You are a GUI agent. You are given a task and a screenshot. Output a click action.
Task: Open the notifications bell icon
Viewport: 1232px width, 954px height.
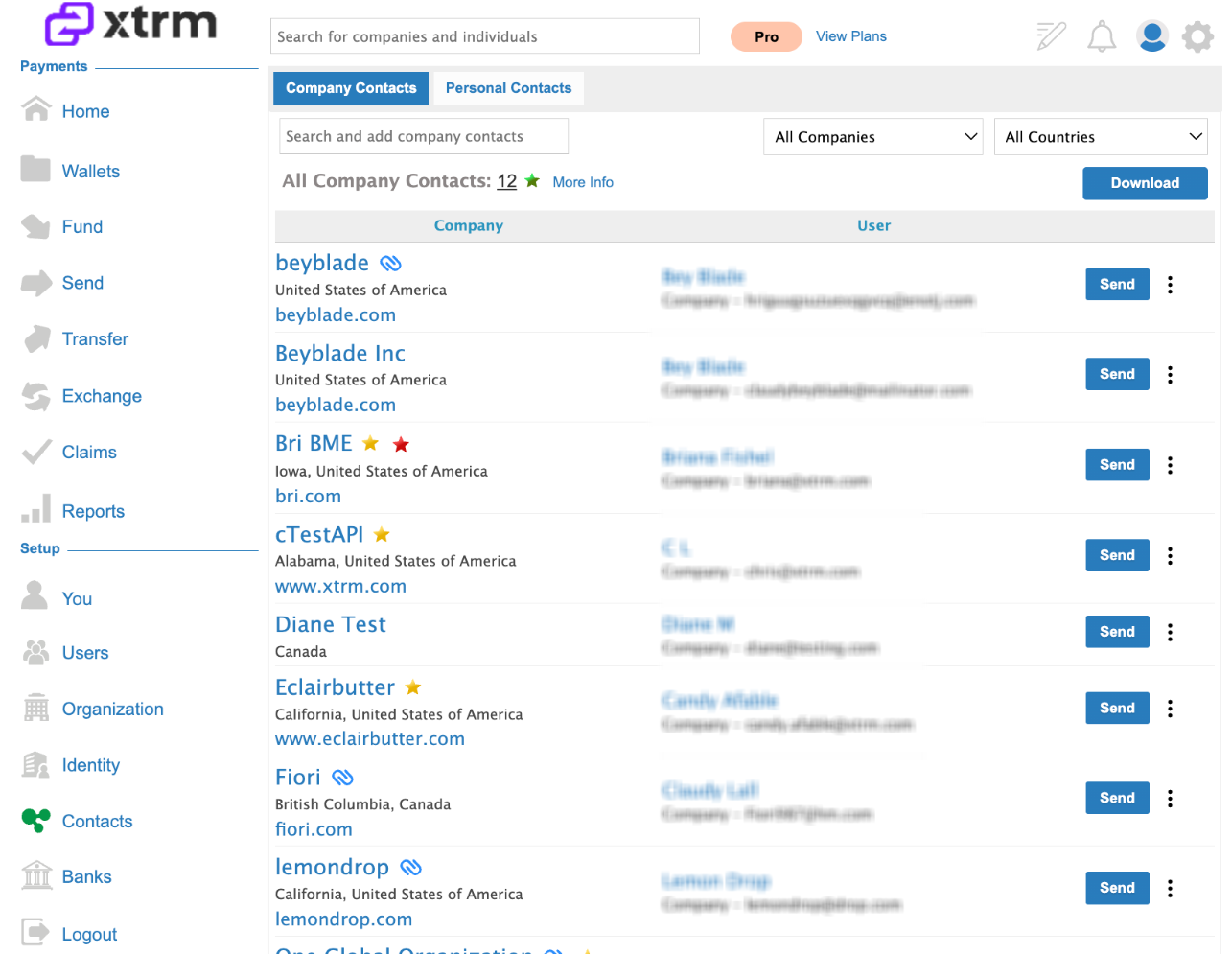[1102, 36]
